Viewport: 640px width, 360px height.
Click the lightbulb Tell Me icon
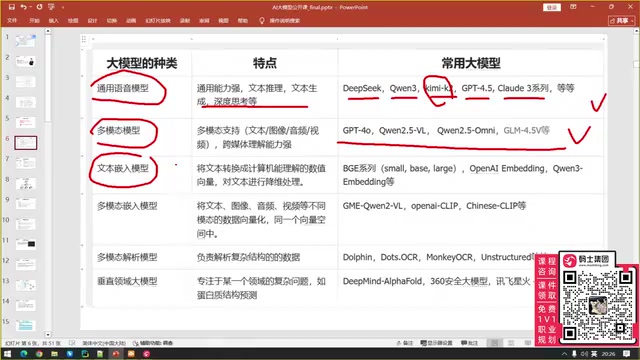pos(262,20)
